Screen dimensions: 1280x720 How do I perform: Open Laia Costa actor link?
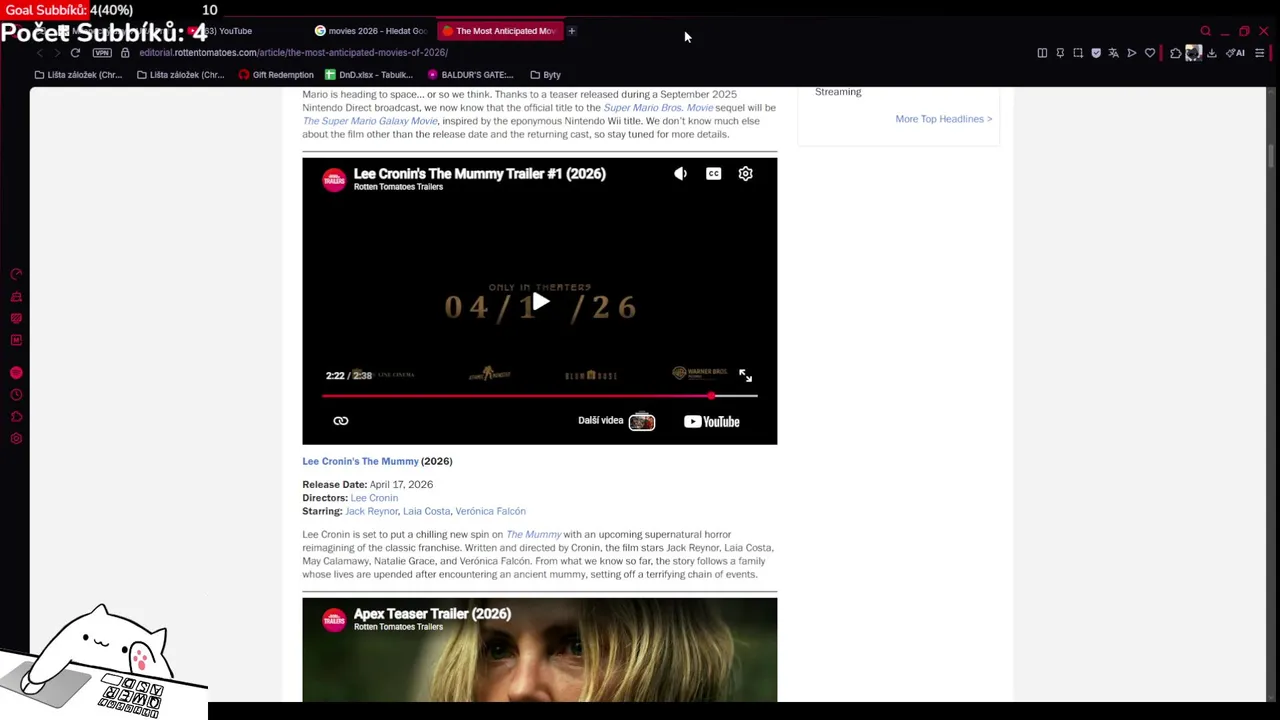(426, 511)
